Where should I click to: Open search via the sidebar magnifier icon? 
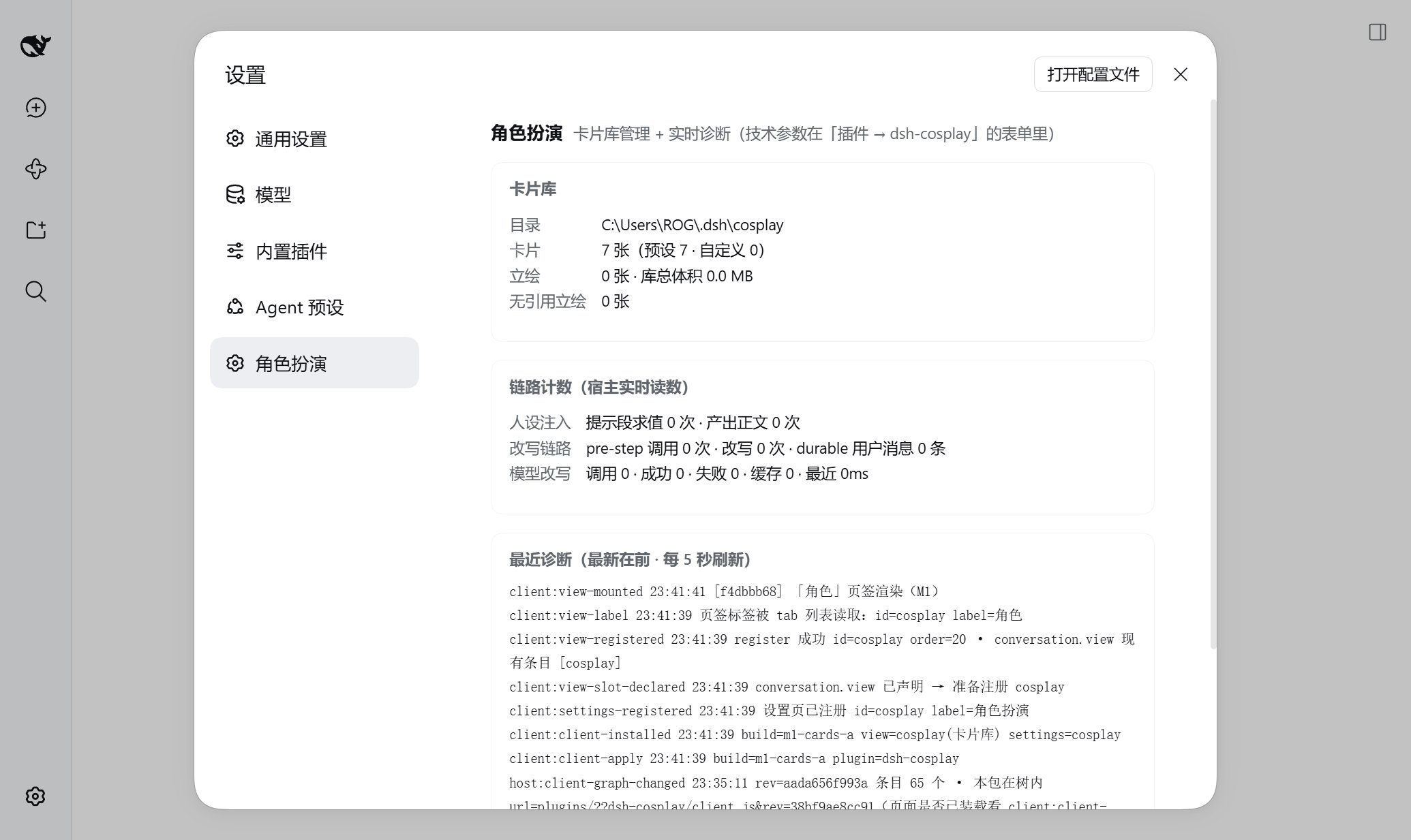point(35,292)
